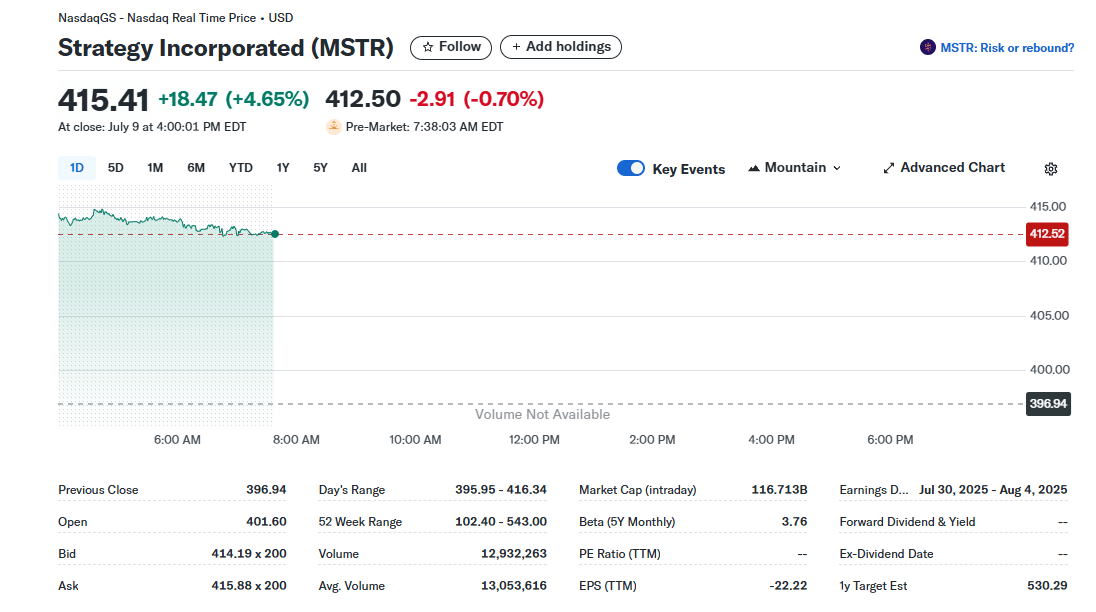The width and height of the screenshot is (1096, 612).
Task: Click the Ex-Dividend Date label
Action: (x=886, y=553)
